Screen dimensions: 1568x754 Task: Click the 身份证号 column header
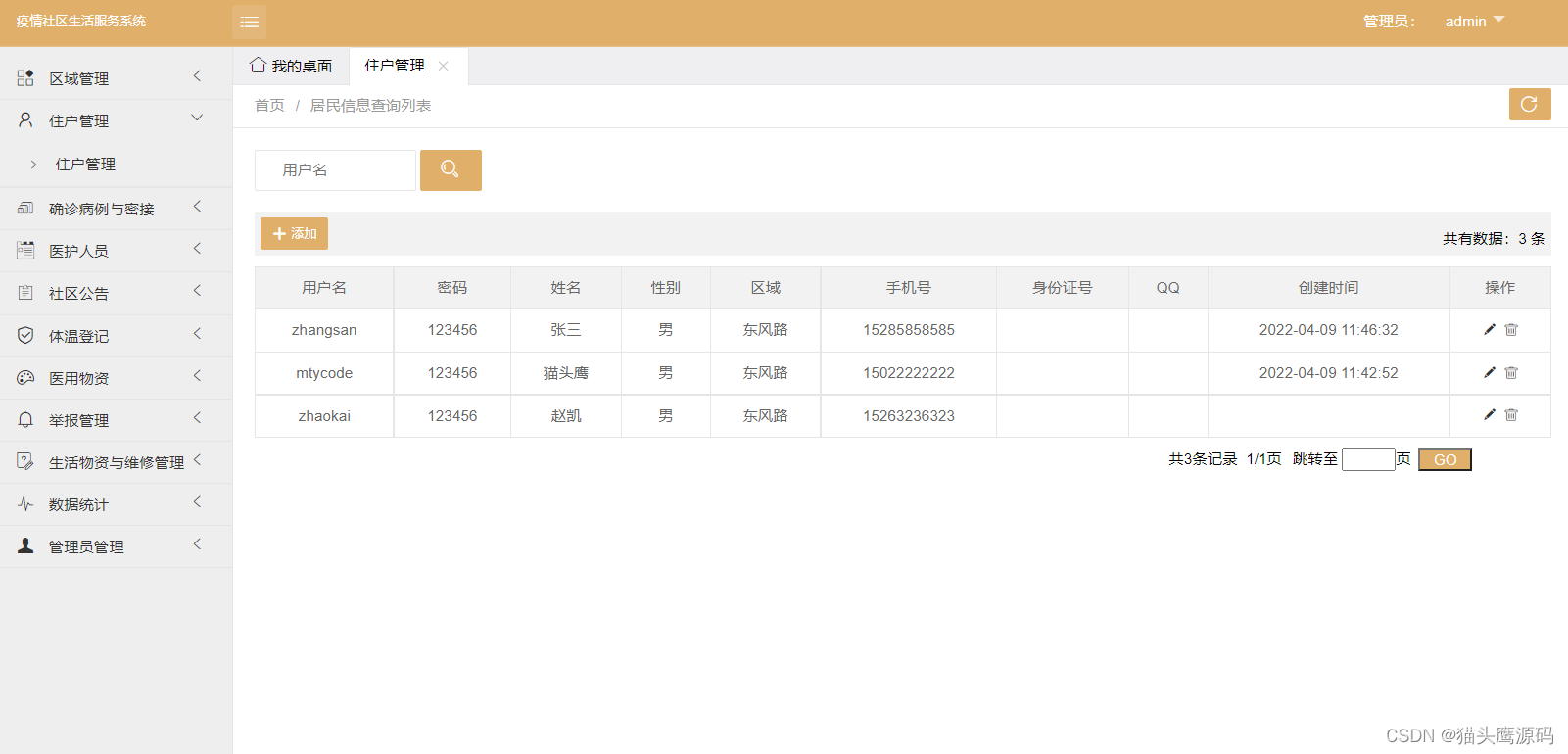[1062, 287]
